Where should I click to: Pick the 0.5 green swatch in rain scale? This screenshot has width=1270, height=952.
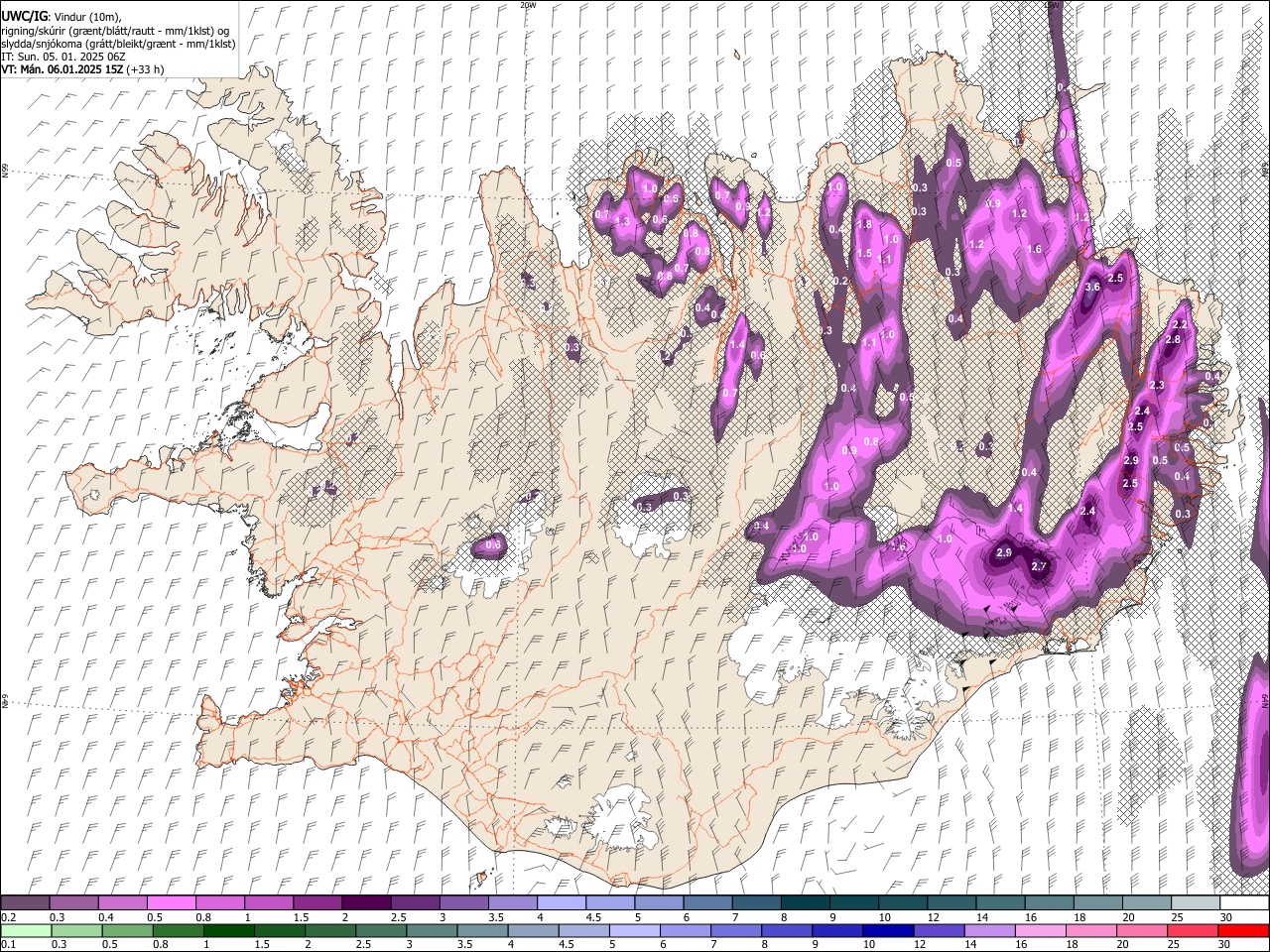point(126,931)
